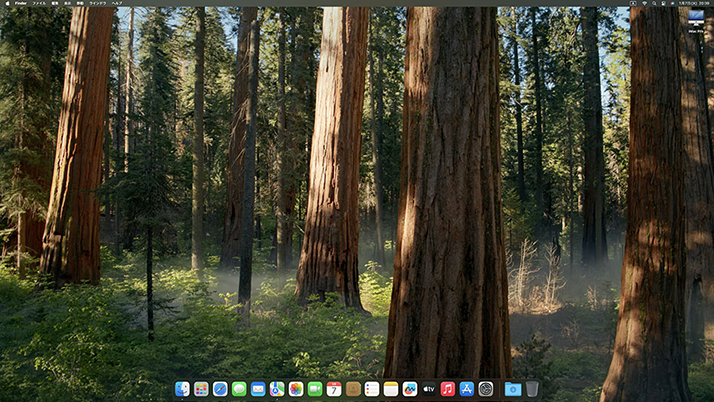Open the ヘルプ menu
The image size is (714, 402).
pos(117,3)
